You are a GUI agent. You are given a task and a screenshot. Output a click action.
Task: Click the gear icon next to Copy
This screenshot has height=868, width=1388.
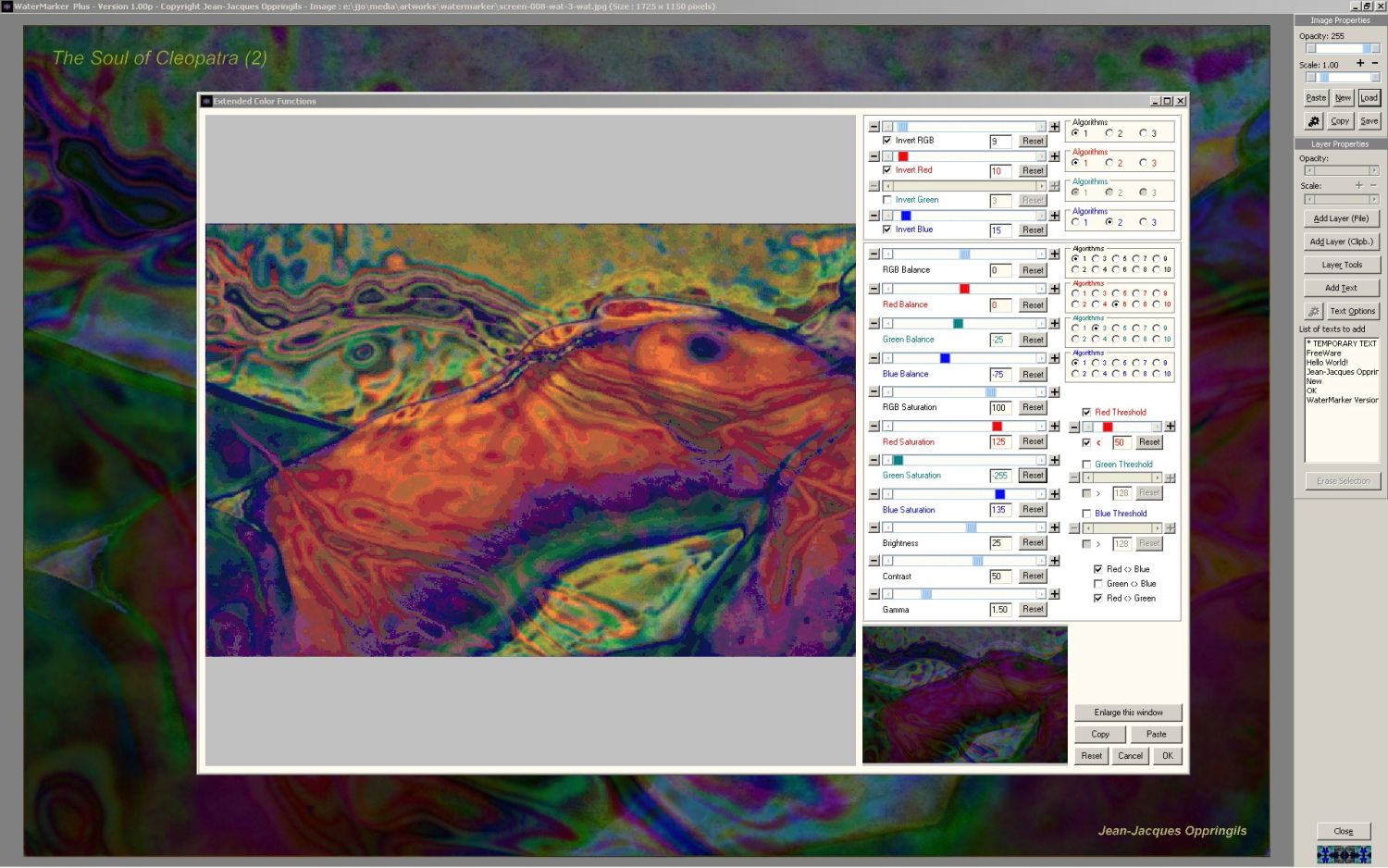tap(1314, 121)
